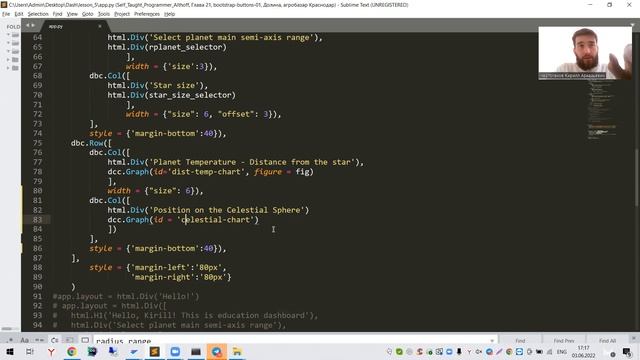Expand the fifth folder in sidebar
This screenshot has height=360, width=640.
[x=8, y=68]
